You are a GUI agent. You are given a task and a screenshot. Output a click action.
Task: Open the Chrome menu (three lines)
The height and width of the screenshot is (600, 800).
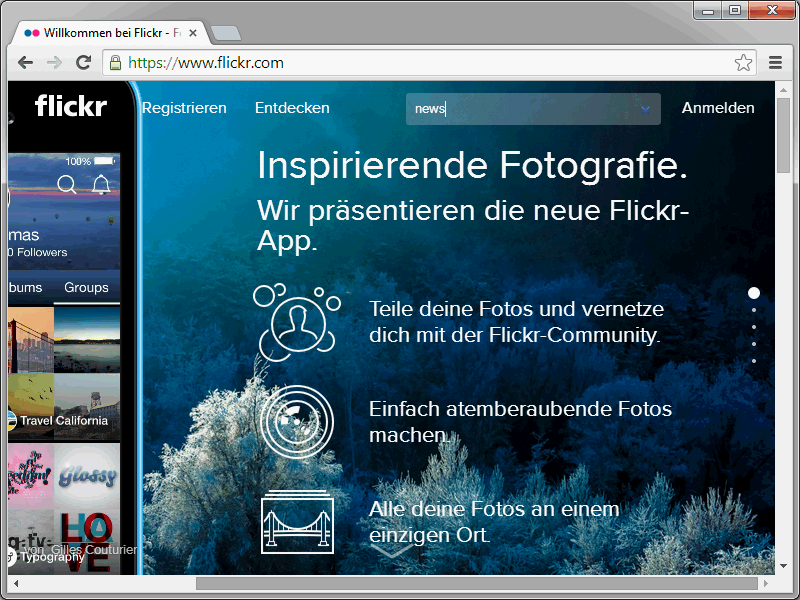(776, 63)
